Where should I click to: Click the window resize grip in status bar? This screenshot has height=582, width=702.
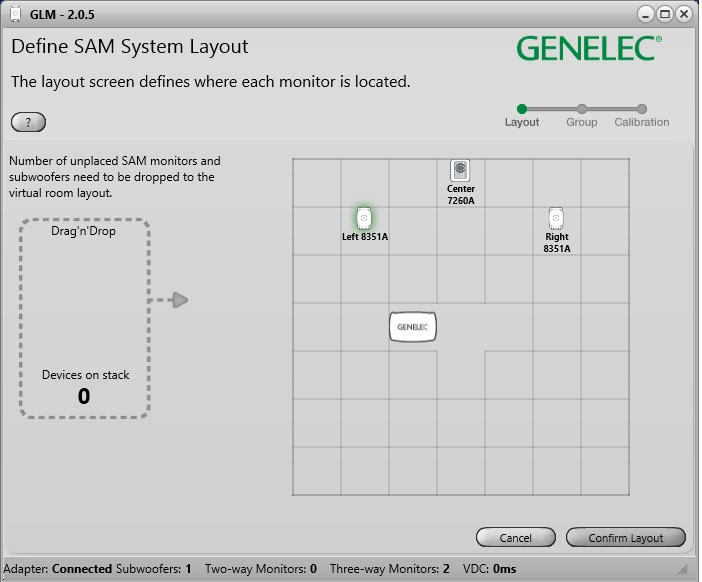pos(683,569)
